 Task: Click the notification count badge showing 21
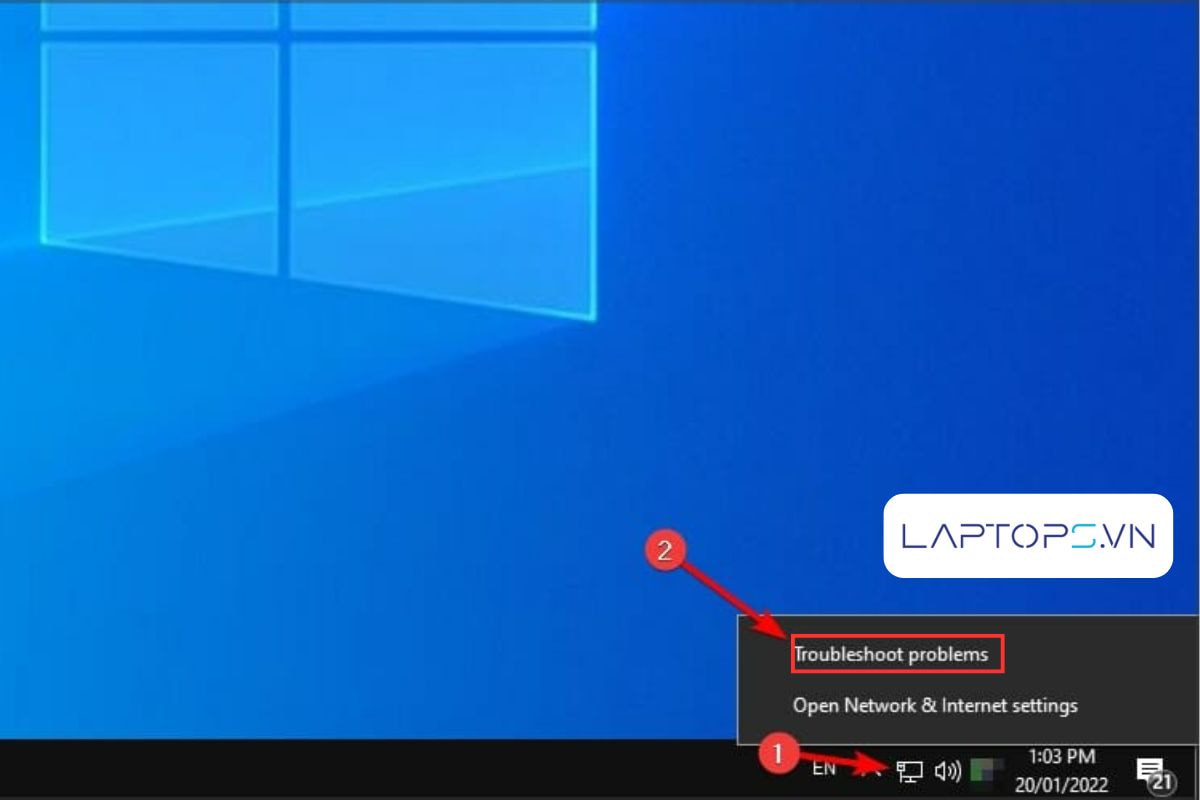click(1162, 781)
